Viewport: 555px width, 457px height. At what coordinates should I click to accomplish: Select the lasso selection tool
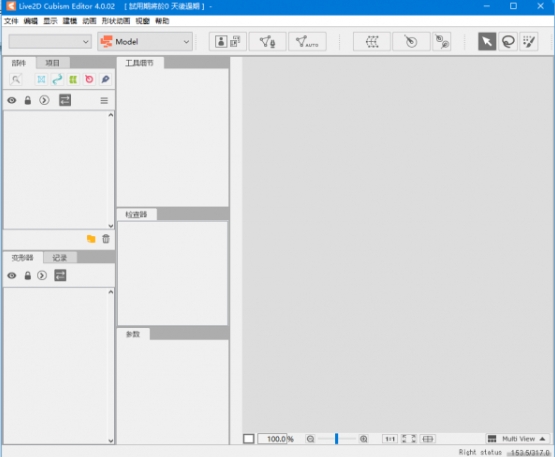(508, 42)
